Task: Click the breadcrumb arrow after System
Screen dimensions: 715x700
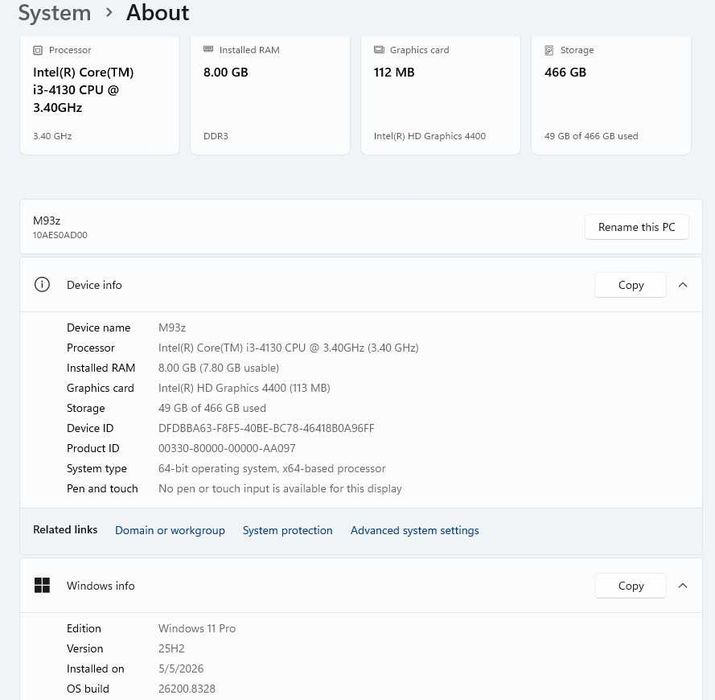Action: (x=109, y=12)
